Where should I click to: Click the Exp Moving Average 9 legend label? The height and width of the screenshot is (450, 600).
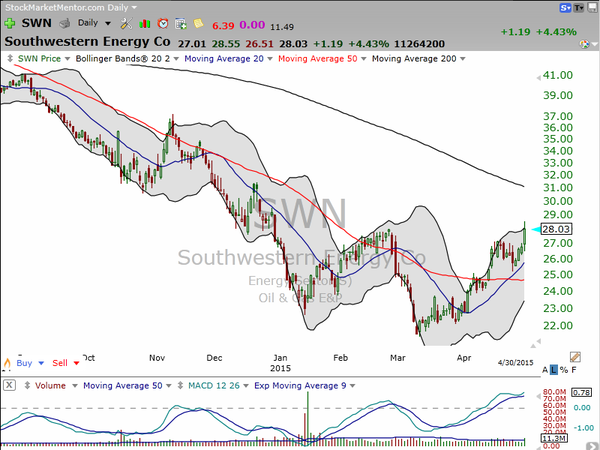pos(300,386)
